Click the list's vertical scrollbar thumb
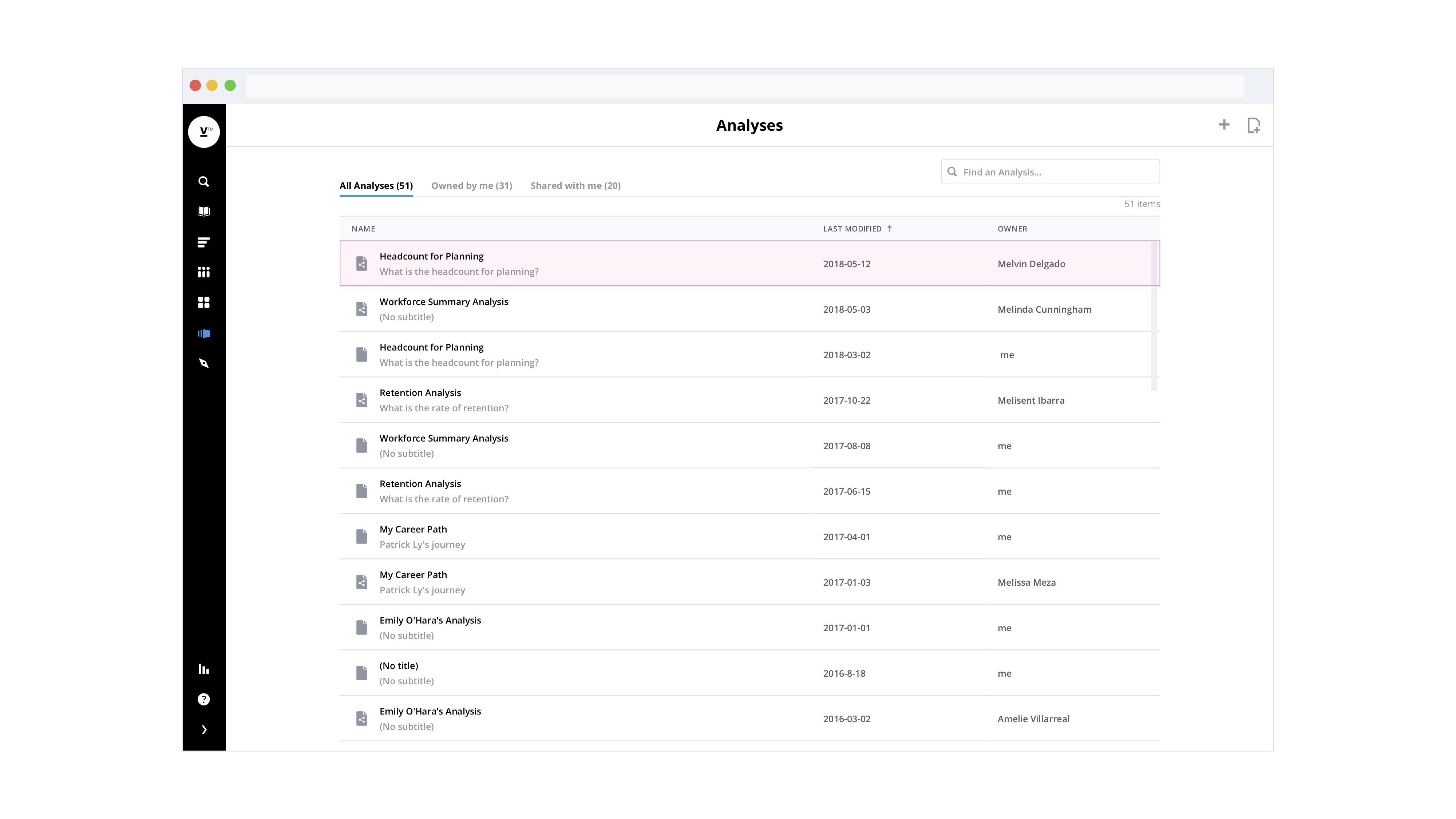 1154,317
